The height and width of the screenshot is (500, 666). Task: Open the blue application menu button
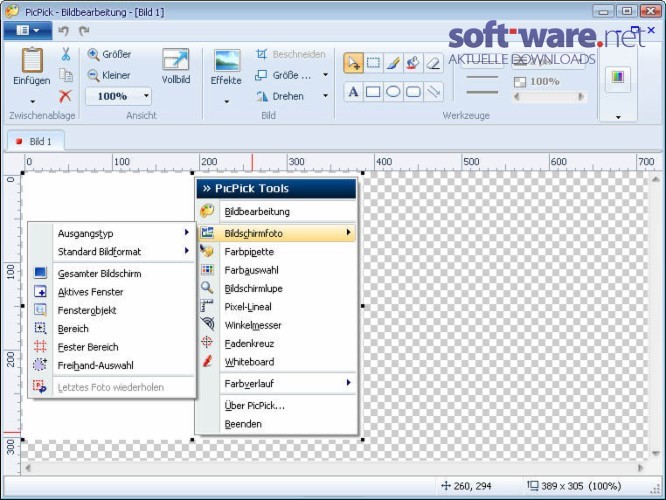pos(28,31)
